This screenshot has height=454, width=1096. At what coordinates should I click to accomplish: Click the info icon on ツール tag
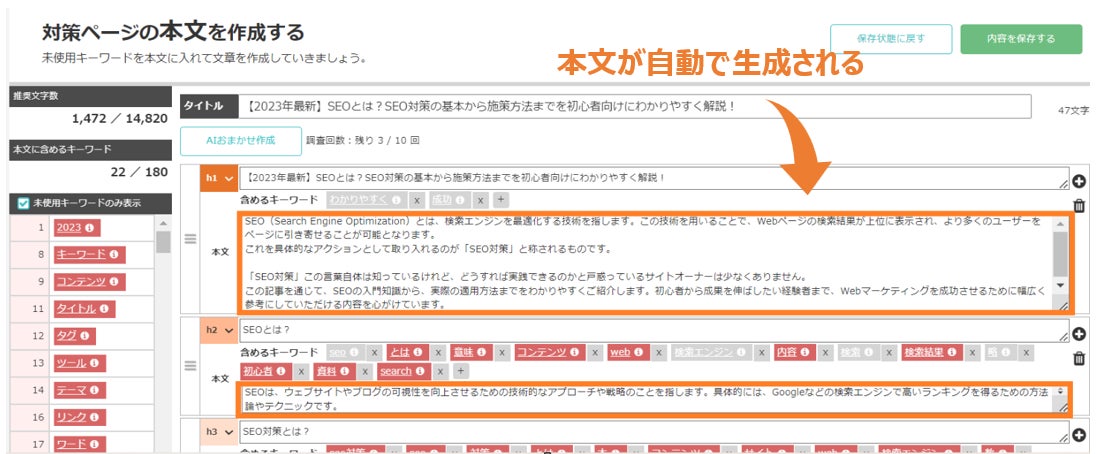pos(94,363)
